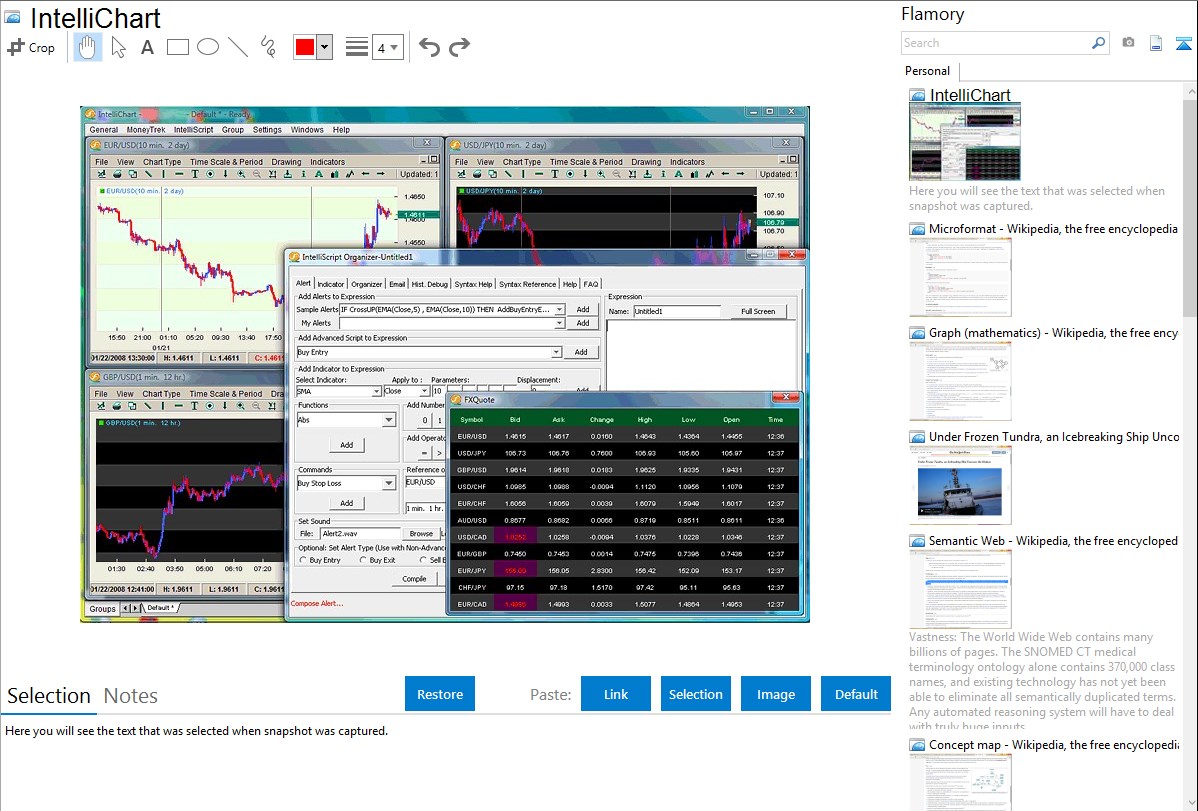The width and height of the screenshot is (1198, 811).
Task: Click the Groups tab in IntelliChart bottom bar
Action: tap(102, 609)
